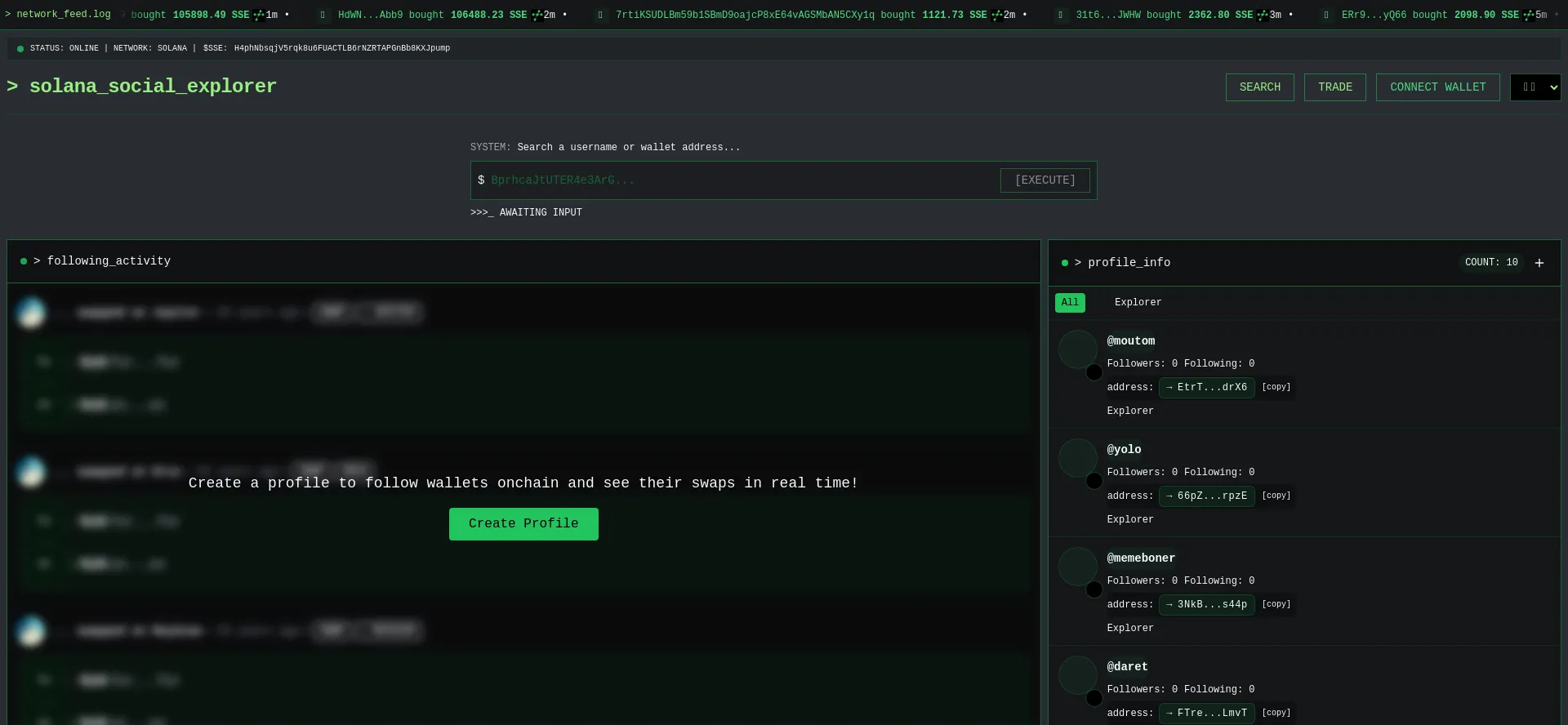This screenshot has height=725, width=1568.
Task: Copy @daret's address FTre...LmvT
Action: point(1276,713)
